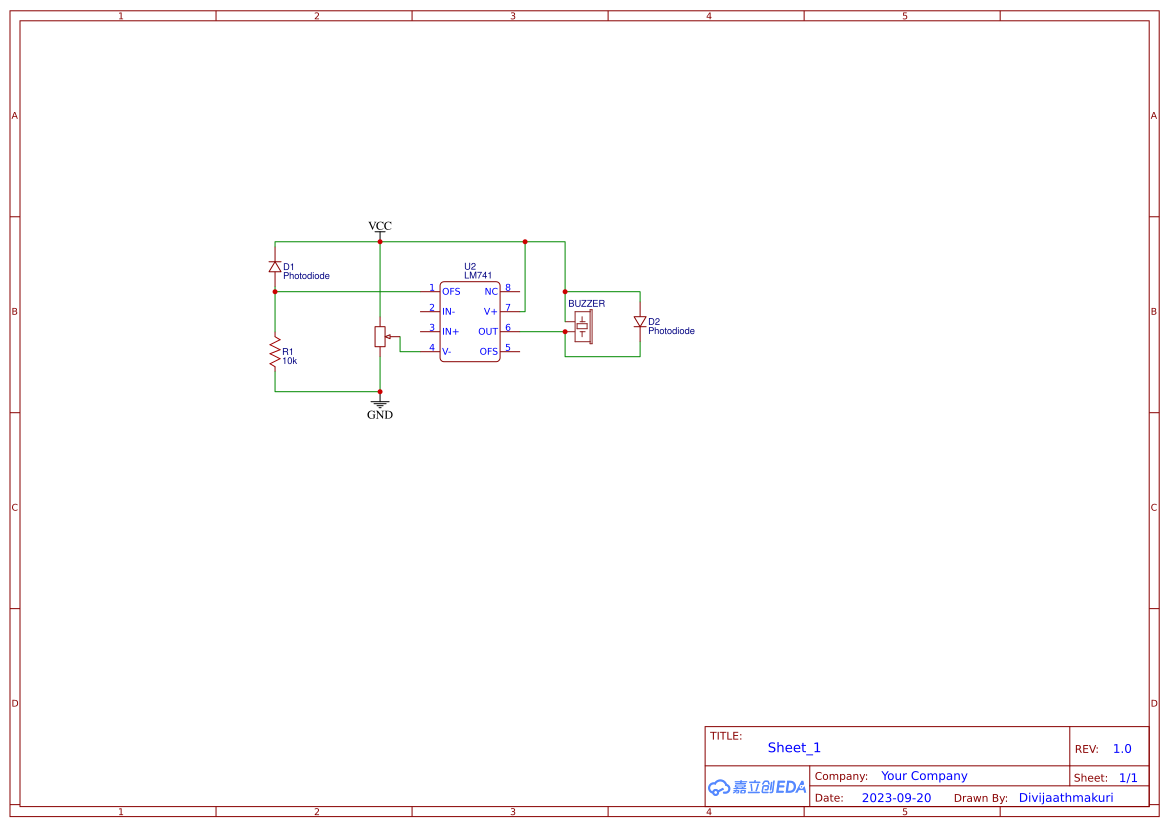Select the Your Company field

coord(924,776)
